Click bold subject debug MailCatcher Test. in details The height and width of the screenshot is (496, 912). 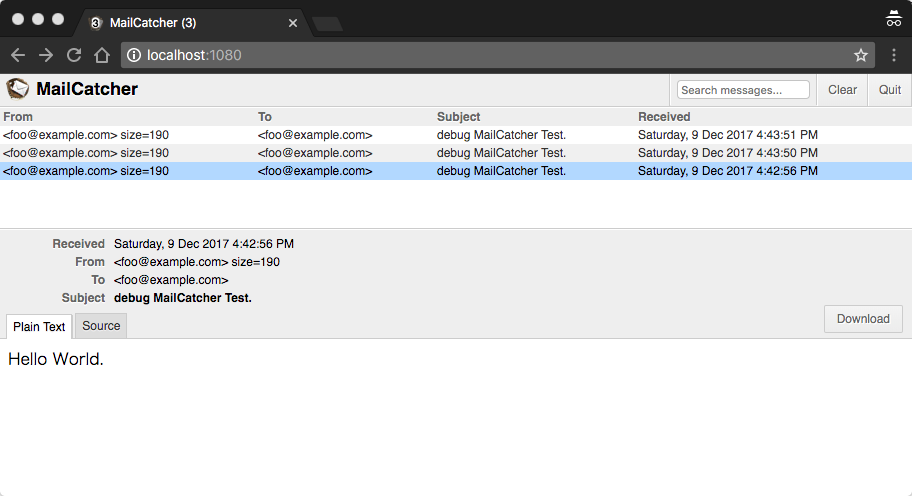coord(183,298)
